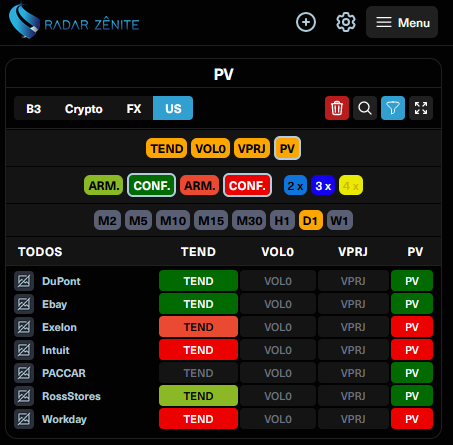The image size is (453, 445).
Task: Click DuPont's green TEND cell
Action: 198,281
